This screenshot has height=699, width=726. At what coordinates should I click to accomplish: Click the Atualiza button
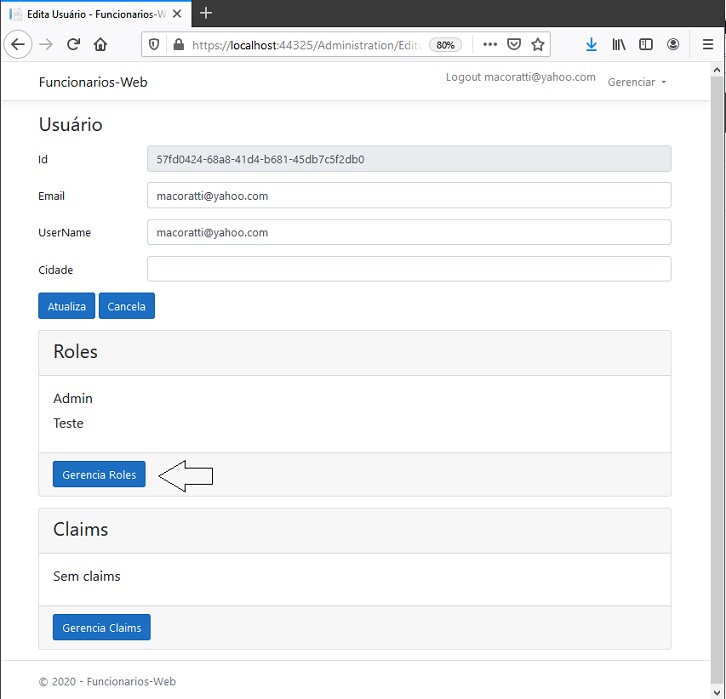click(x=67, y=306)
